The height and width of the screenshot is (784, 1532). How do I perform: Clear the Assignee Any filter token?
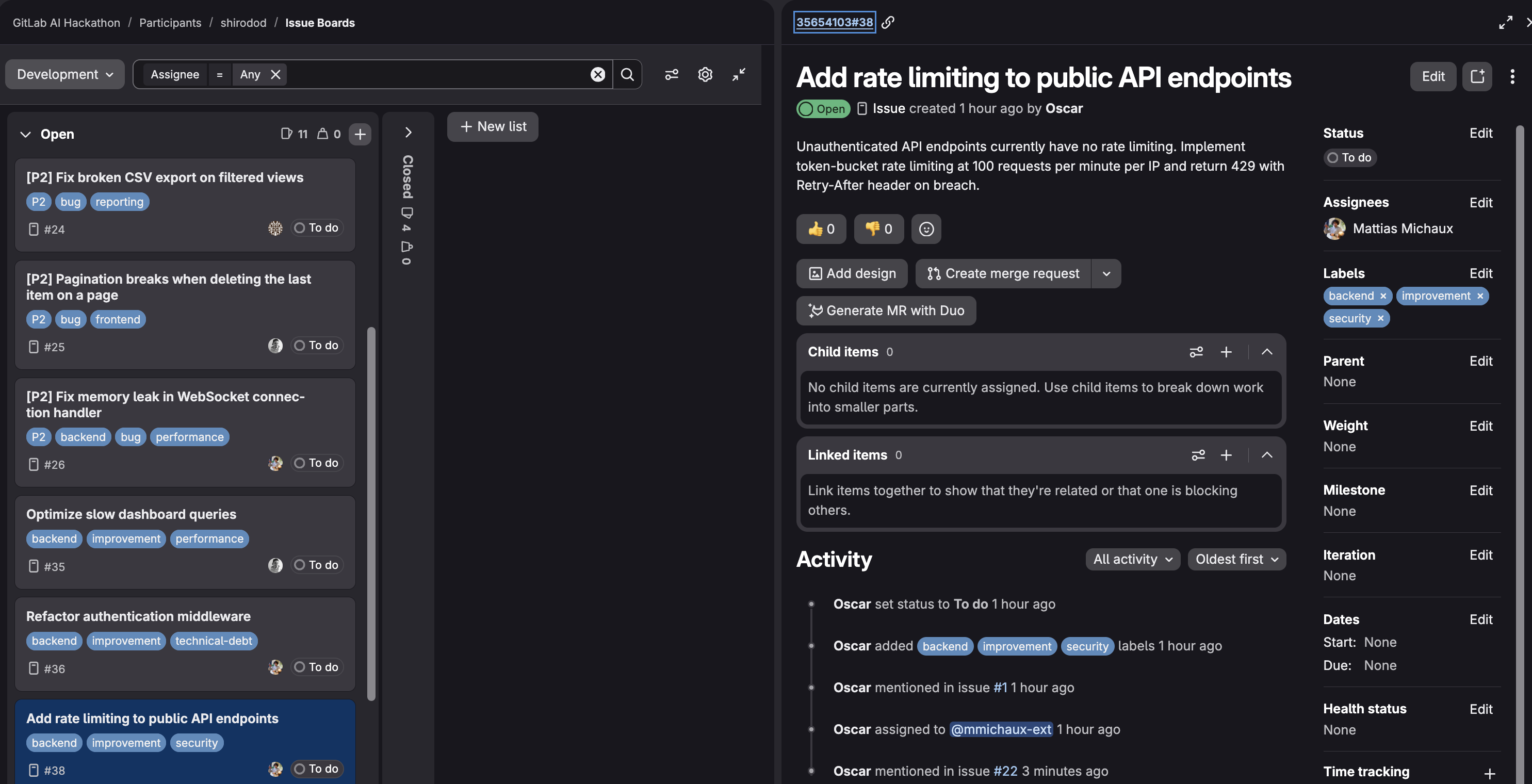[x=275, y=74]
